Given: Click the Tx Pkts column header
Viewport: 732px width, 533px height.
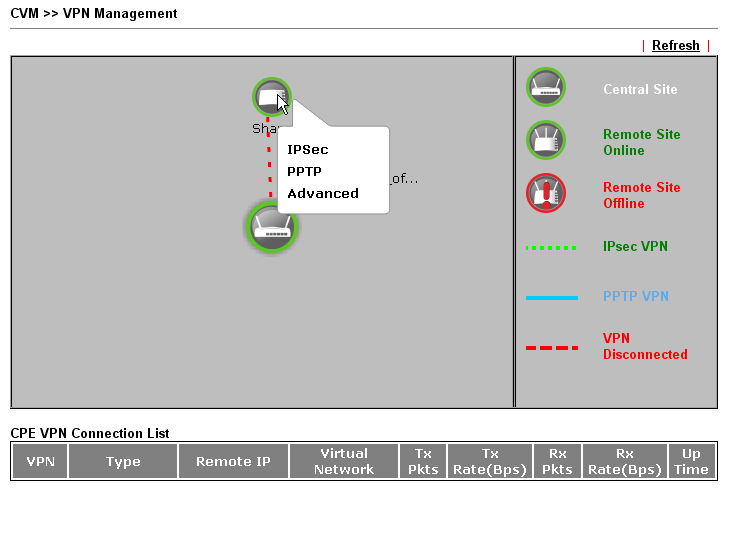Looking at the screenshot, I should [x=423, y=461].
